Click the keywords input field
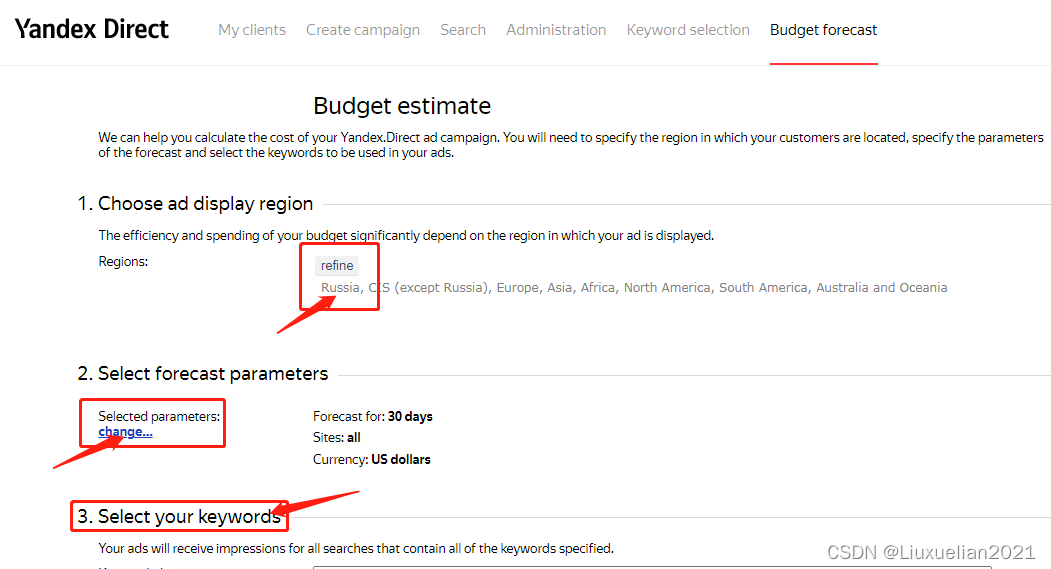Viewport: 1051px width, 569px height. (x=652, y=567)
